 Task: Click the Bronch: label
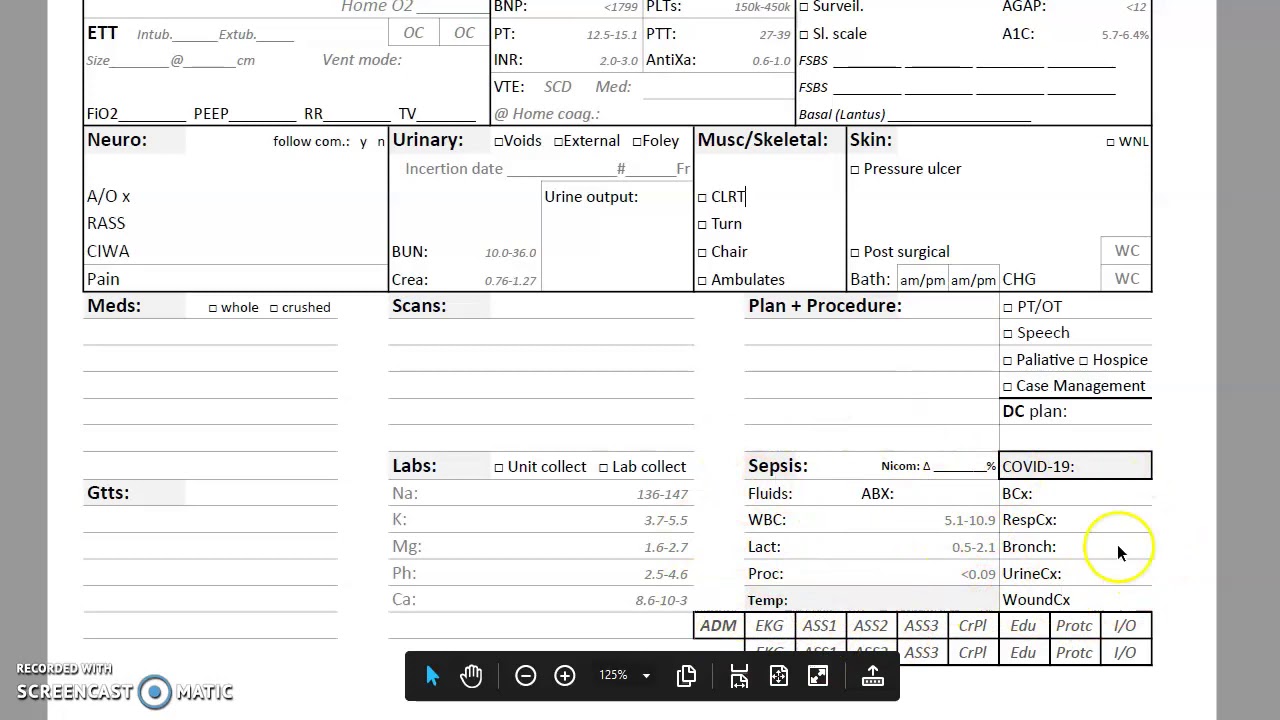click(x=1029, y=547)
